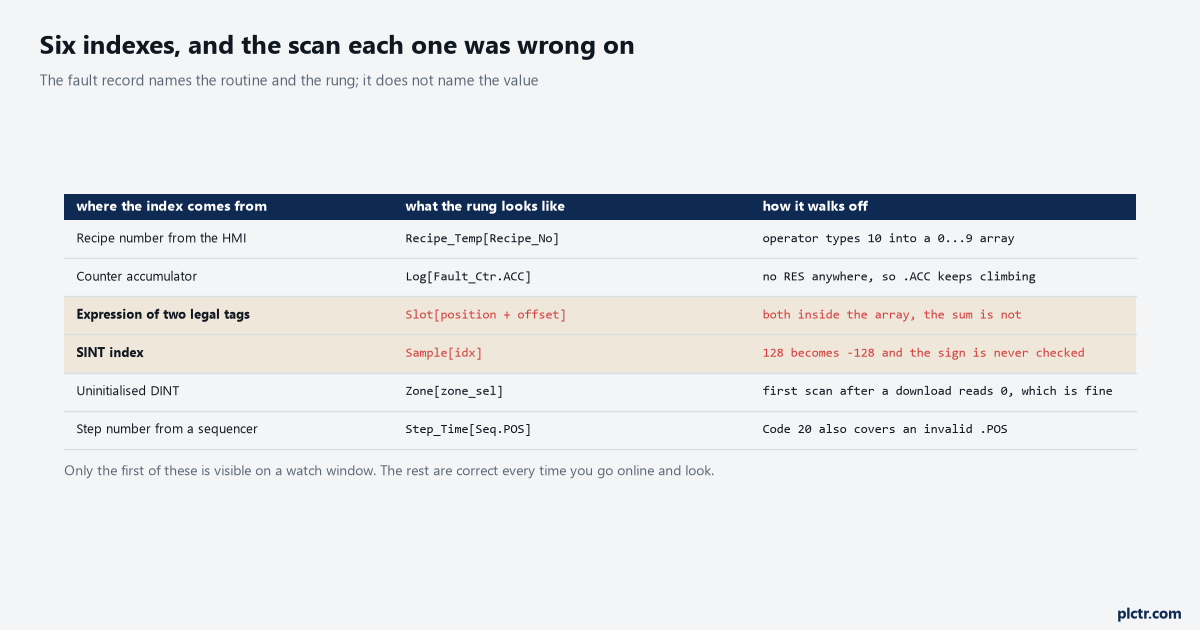Screen dimensions: 1200x630
Task: Click the slide title about six indexes
Action: (x=337, y=45)
